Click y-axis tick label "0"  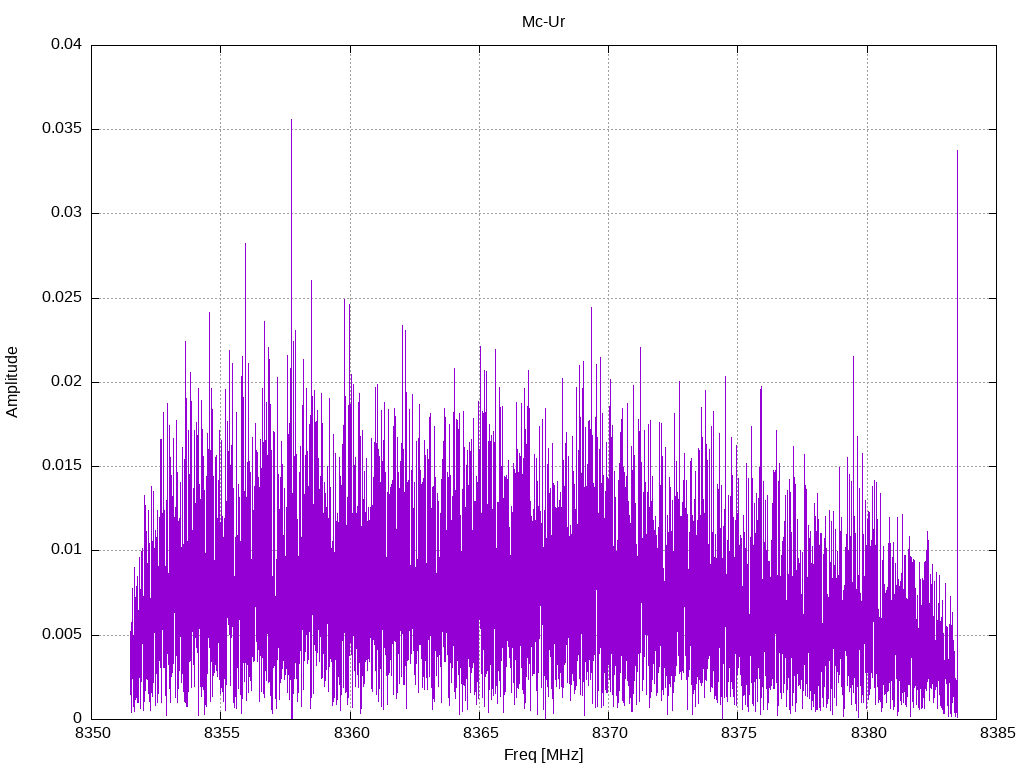click(x=78, y=718)
